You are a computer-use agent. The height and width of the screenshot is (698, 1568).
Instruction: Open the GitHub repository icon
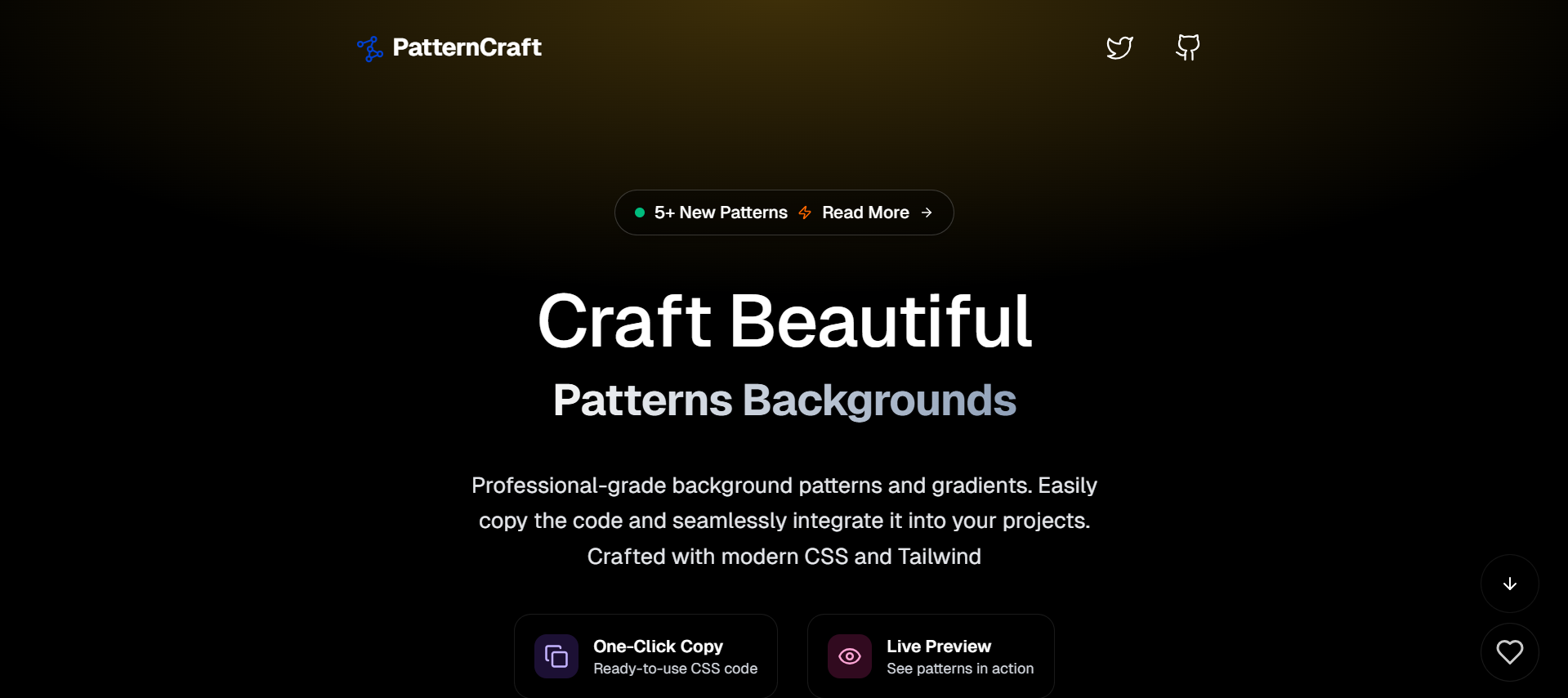(x=1187, y=47)
